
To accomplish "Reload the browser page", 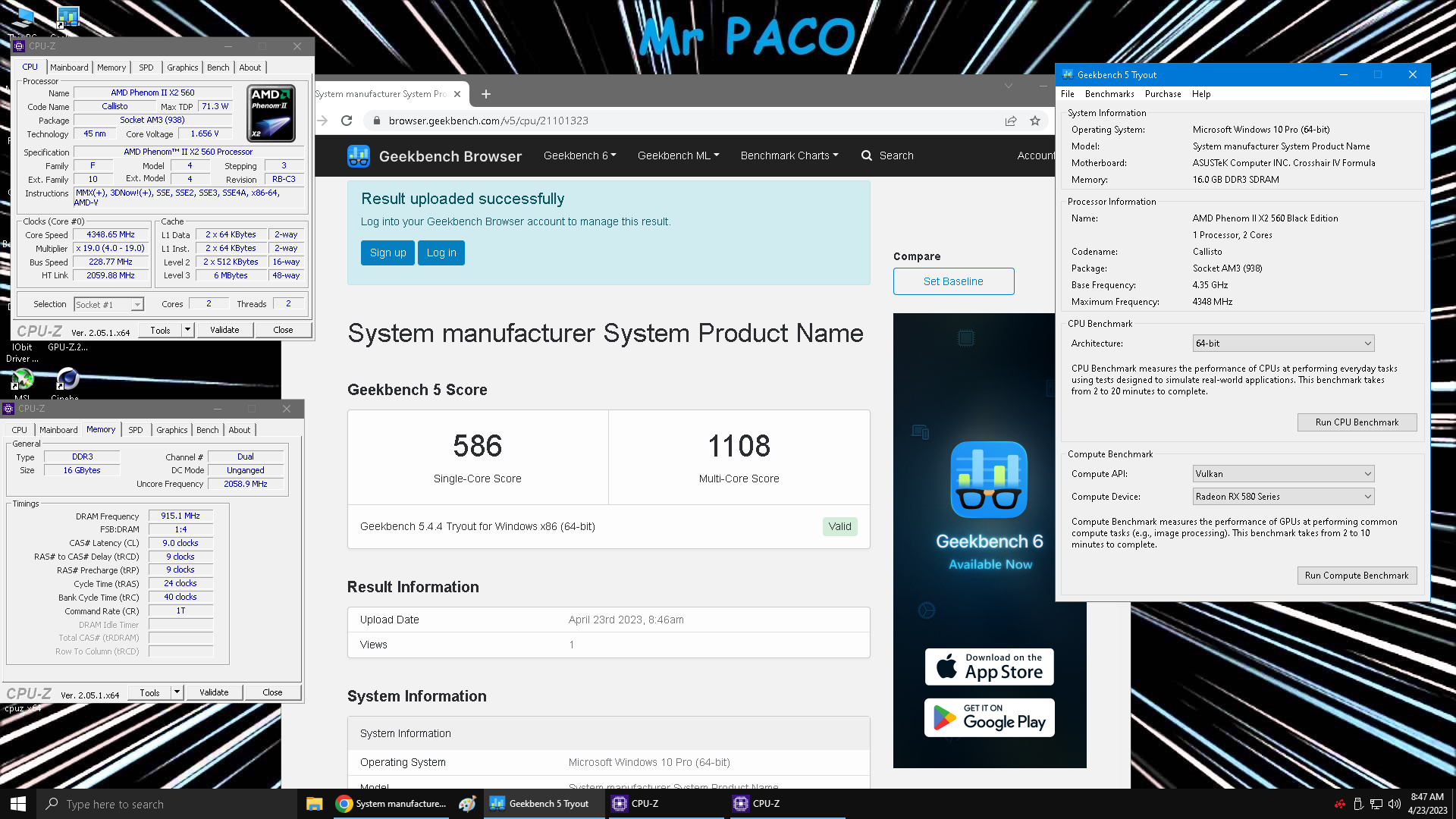I will coord(347,121).
